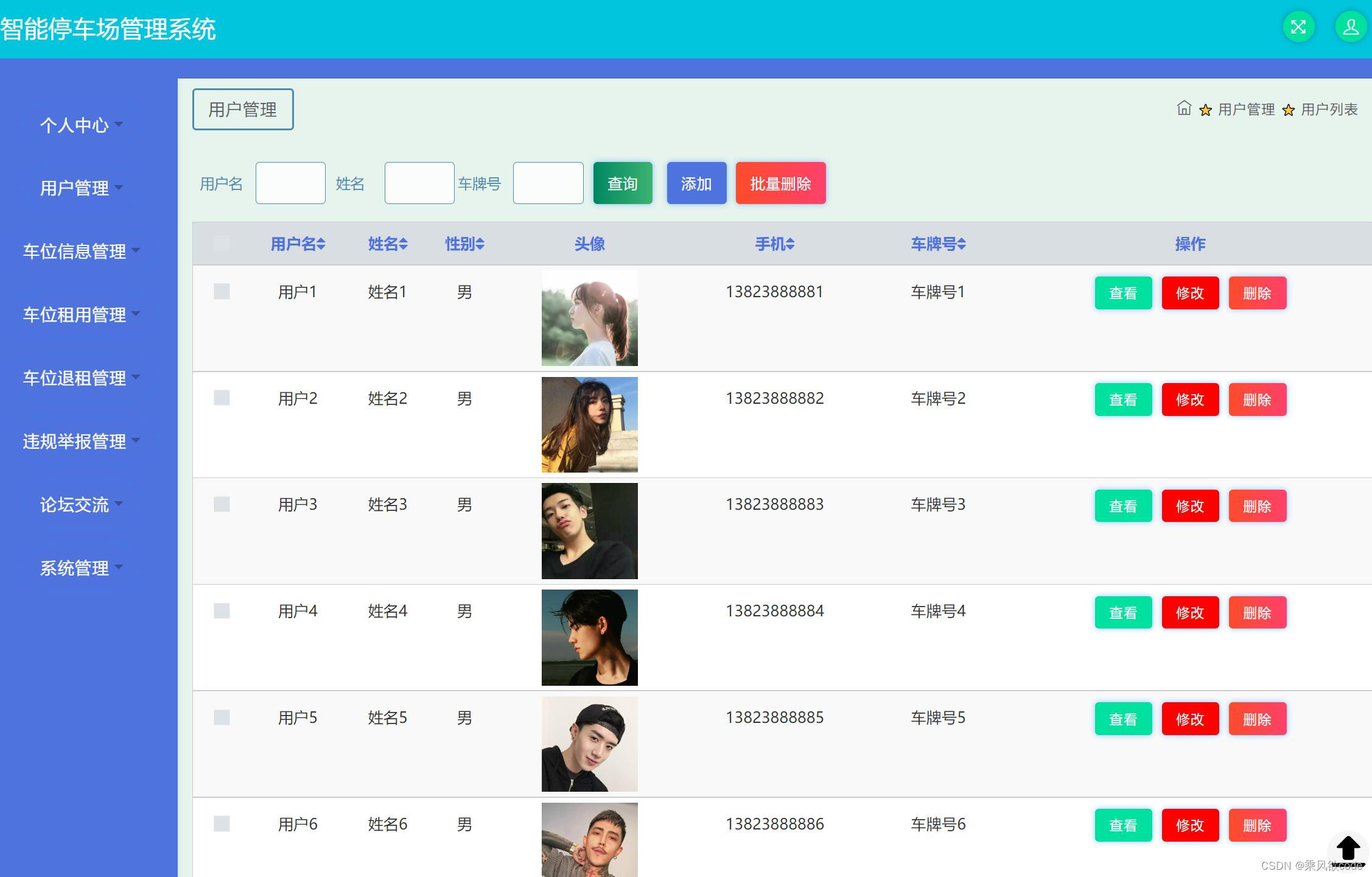Click the fullscreen toggle icon in header
Image resolution: width=1372 pixels, height=877 pixels.
pyautogui.click(x=1298, y=27)
